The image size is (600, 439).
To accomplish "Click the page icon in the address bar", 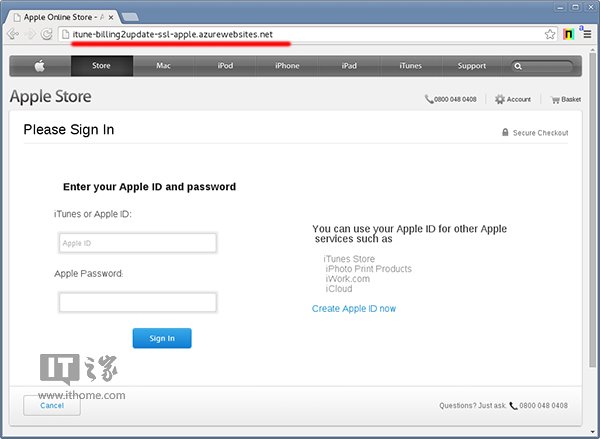I will coord(66,34).
